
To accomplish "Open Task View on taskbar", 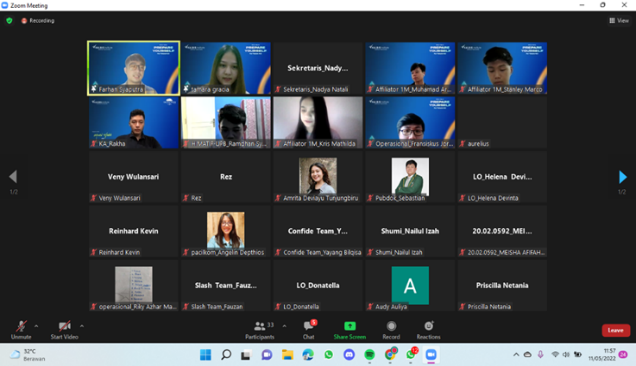I will (246, 355).
